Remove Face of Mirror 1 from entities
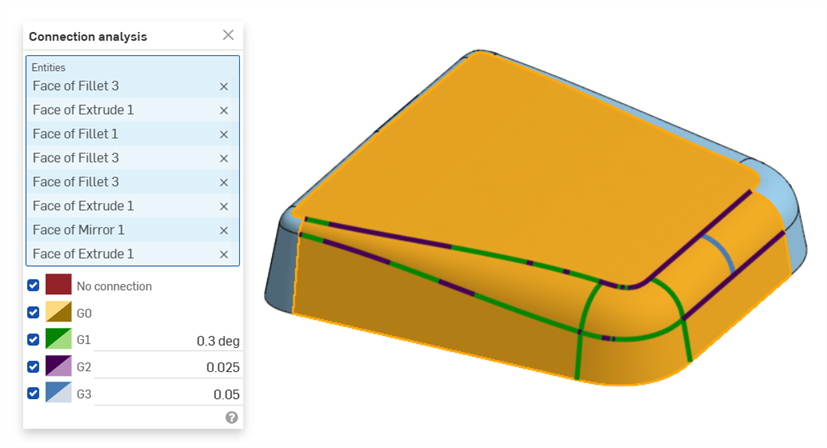Viewport: 827px width, 448px height. click(x=224, y=230)
